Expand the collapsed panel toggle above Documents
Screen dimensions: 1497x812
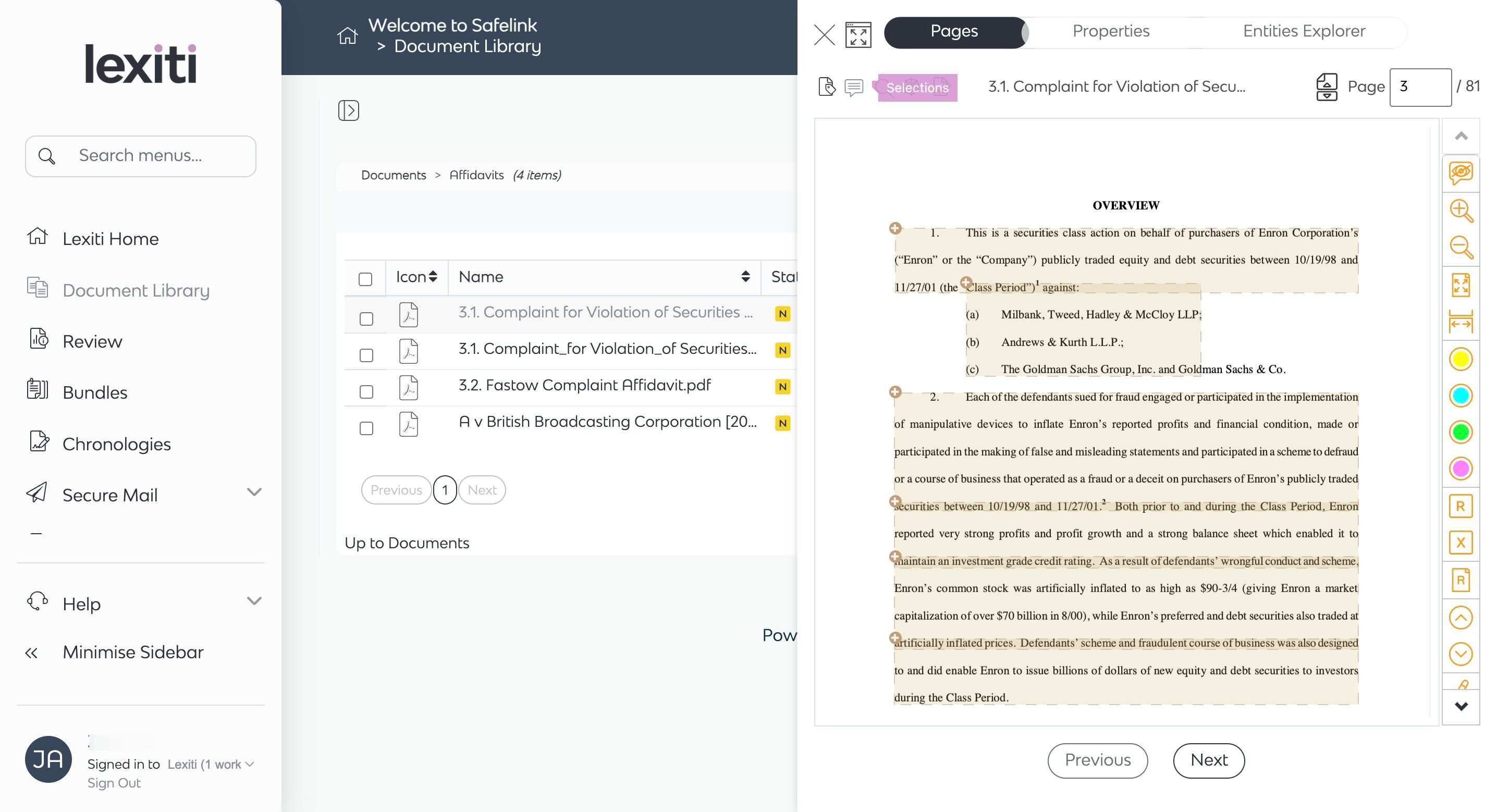pyautogui.click(x=348, y=110)
